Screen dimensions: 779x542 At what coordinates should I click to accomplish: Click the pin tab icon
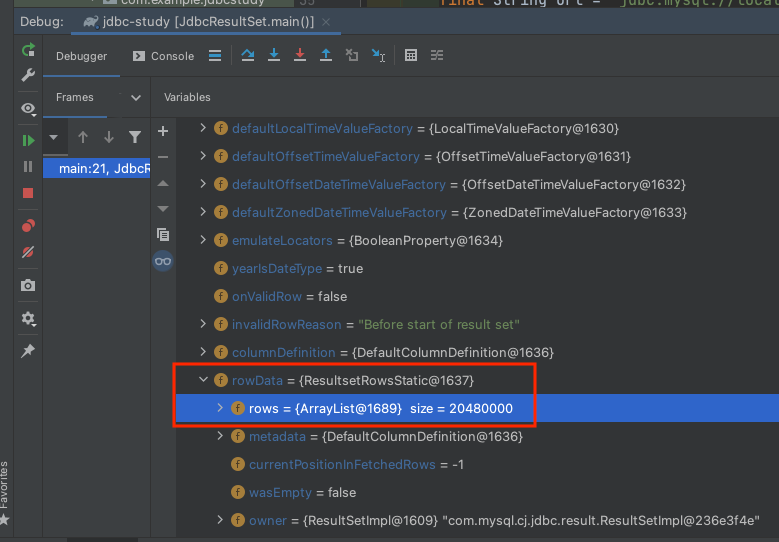tap(28, 351)
